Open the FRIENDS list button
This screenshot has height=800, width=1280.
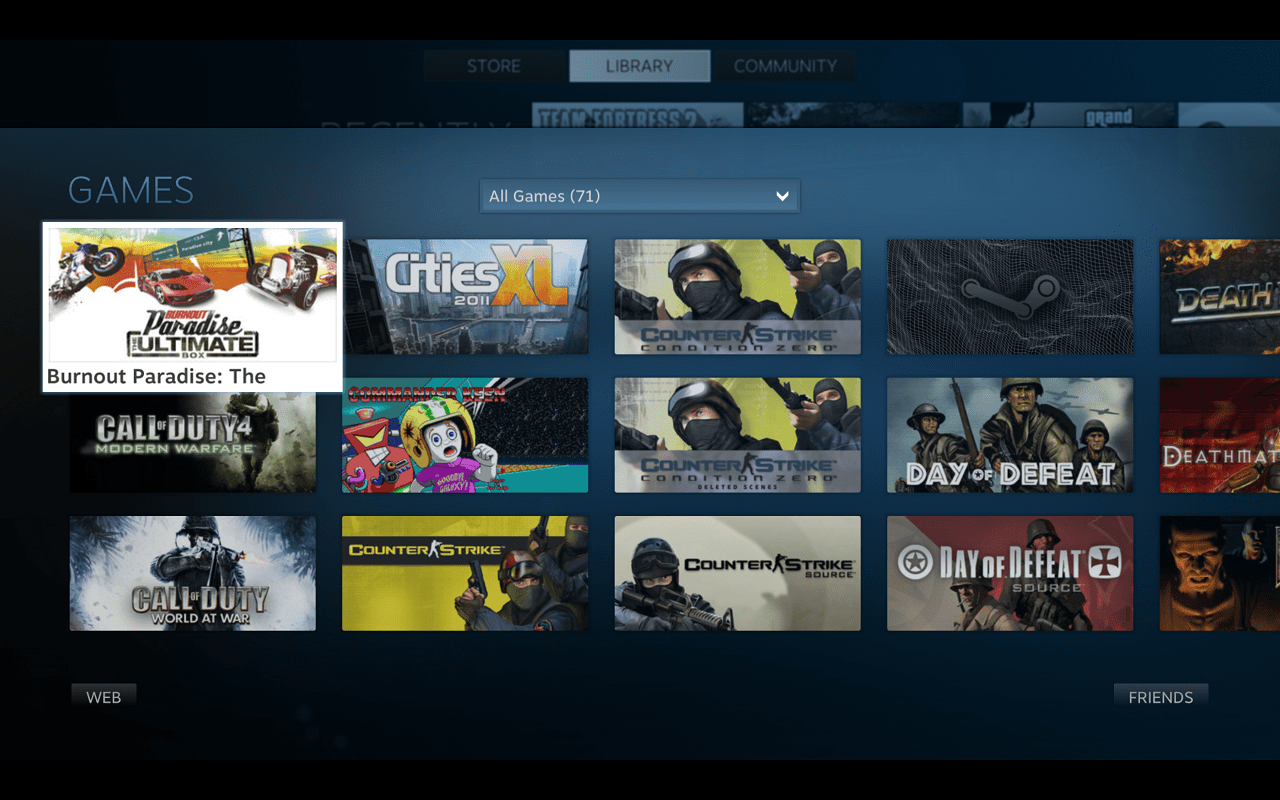click(x=1160, y=697)
